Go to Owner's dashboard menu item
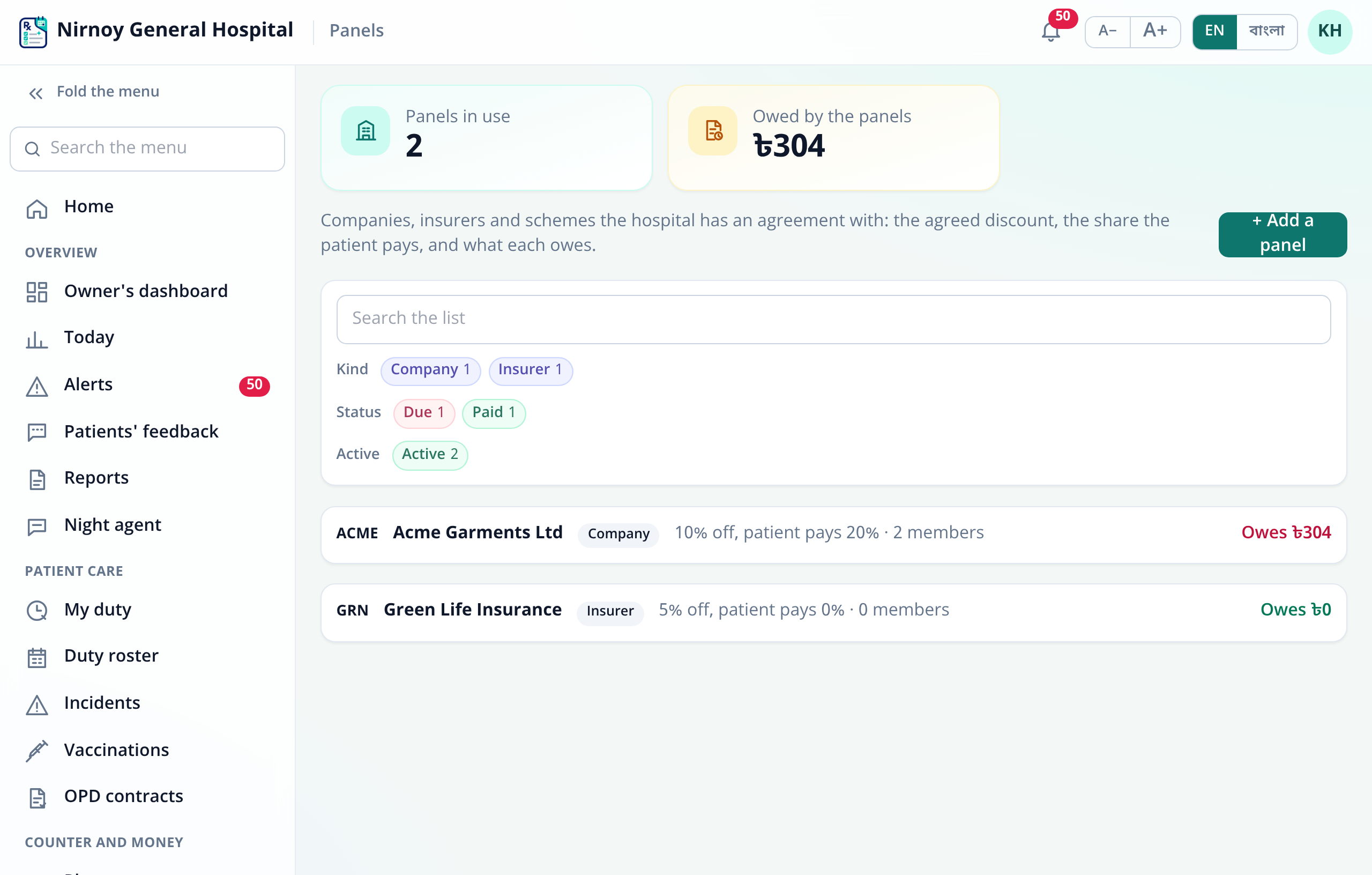This screenshot has width=1372, height=875. 147,292
